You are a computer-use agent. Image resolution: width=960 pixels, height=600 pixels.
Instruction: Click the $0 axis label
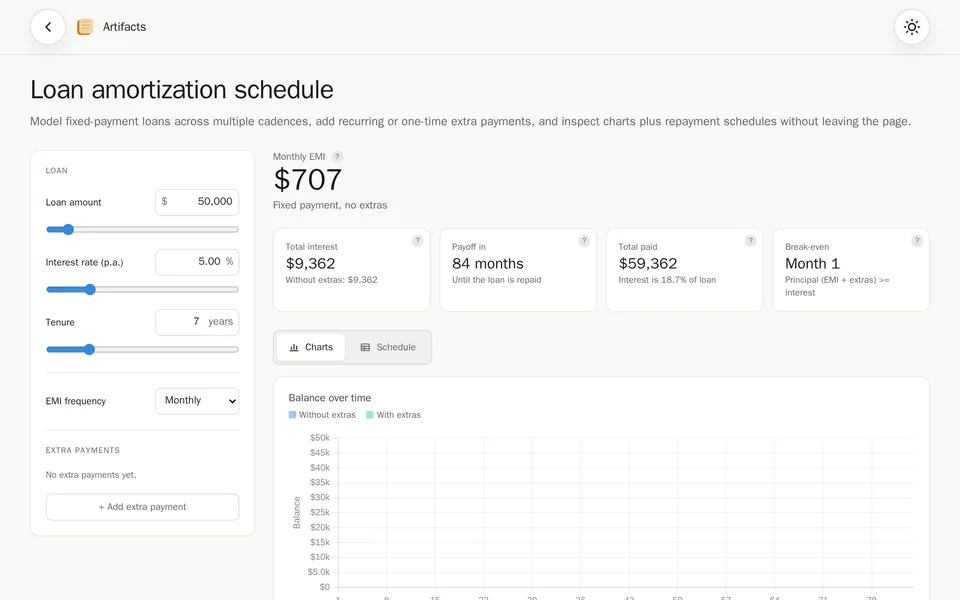pyautogui.click(x=324, y=587)
